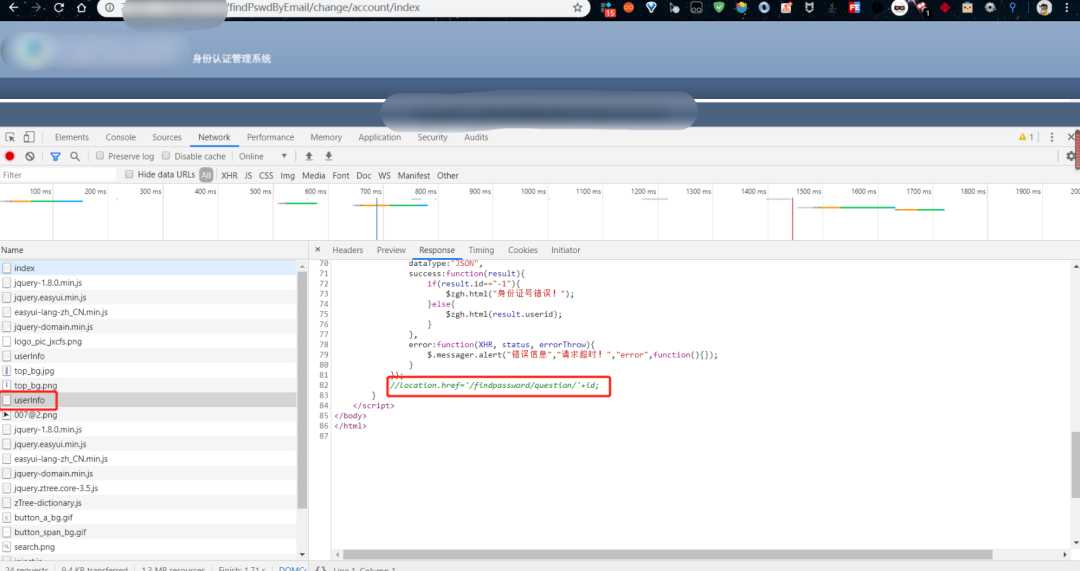The width and height of the screenshot is (1080, 571).
Task: Toggle the network filter icon
Action: tap(55, 156)
